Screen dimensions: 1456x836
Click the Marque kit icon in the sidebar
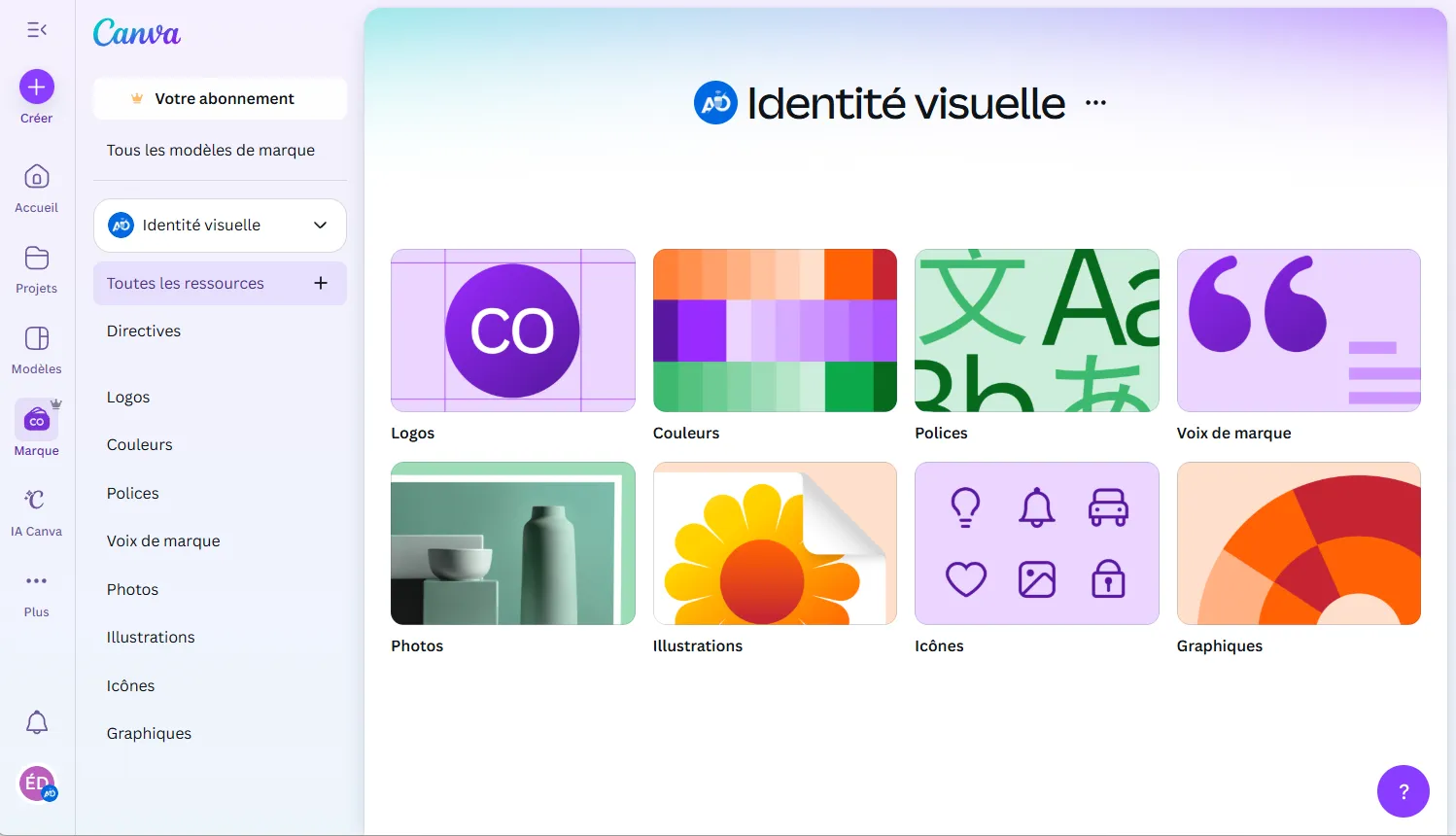point(36,418)
